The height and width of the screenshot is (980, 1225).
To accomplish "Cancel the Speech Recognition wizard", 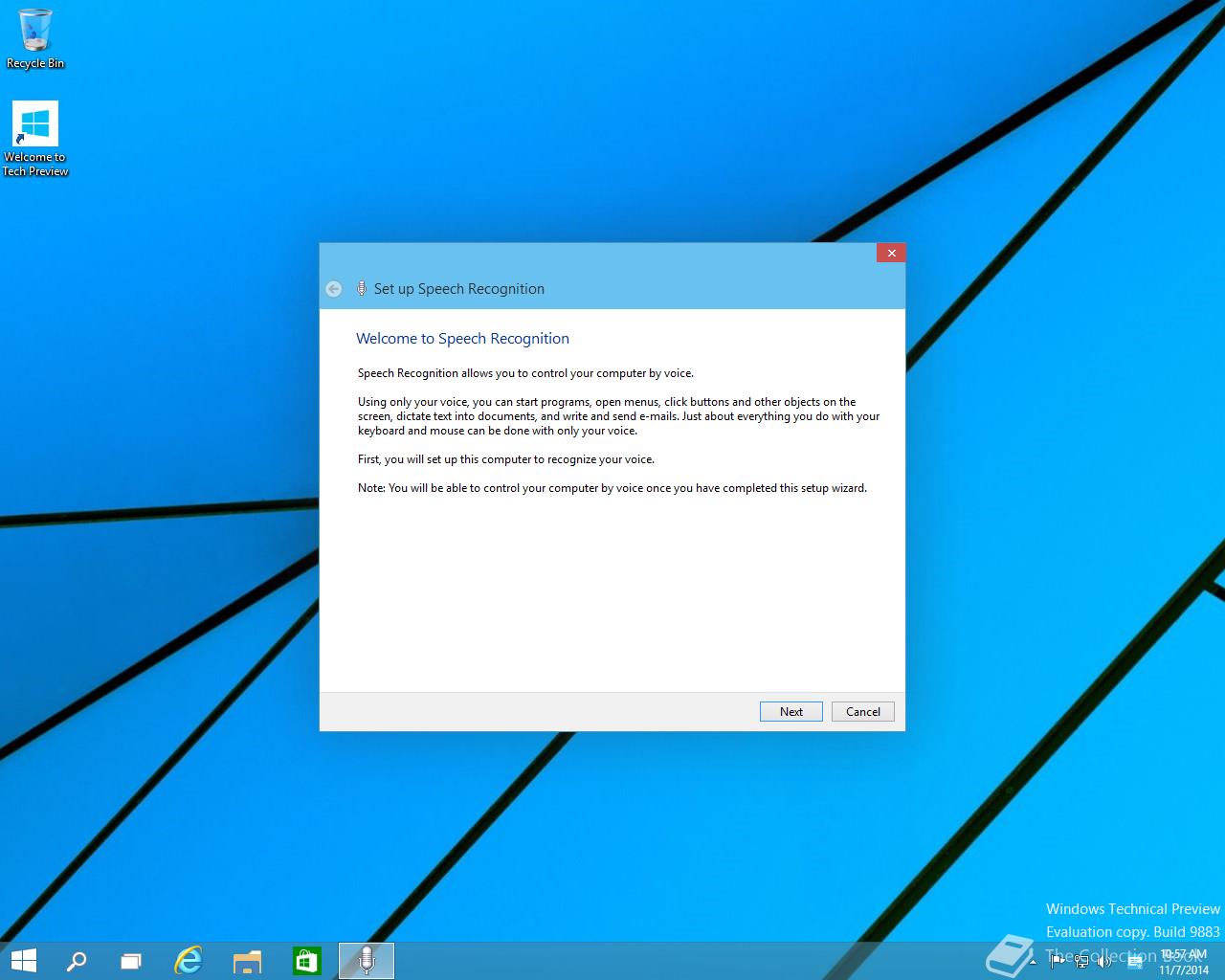I will point(862,711).
